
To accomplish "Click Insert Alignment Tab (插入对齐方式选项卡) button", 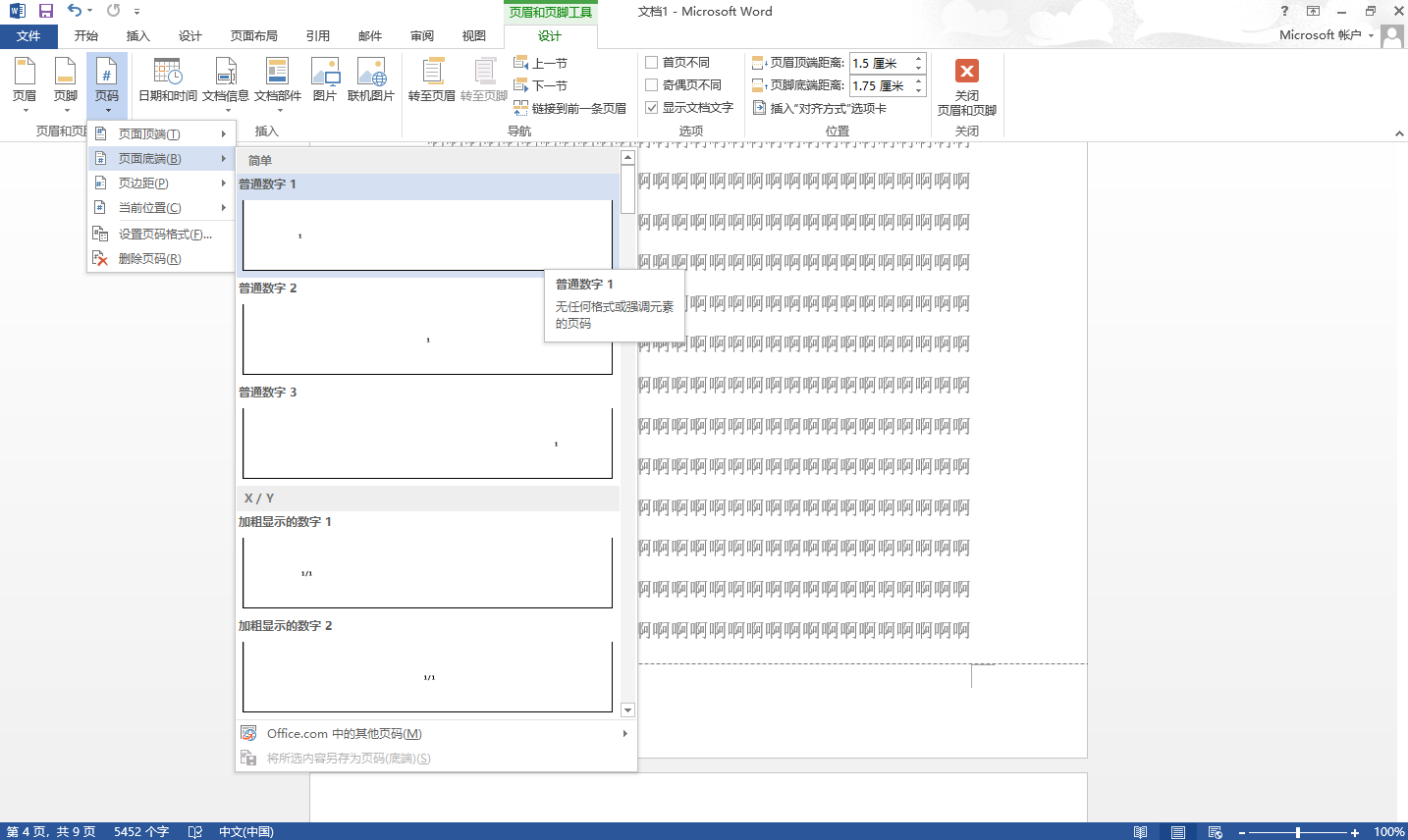I will click(x=820, y=109).
